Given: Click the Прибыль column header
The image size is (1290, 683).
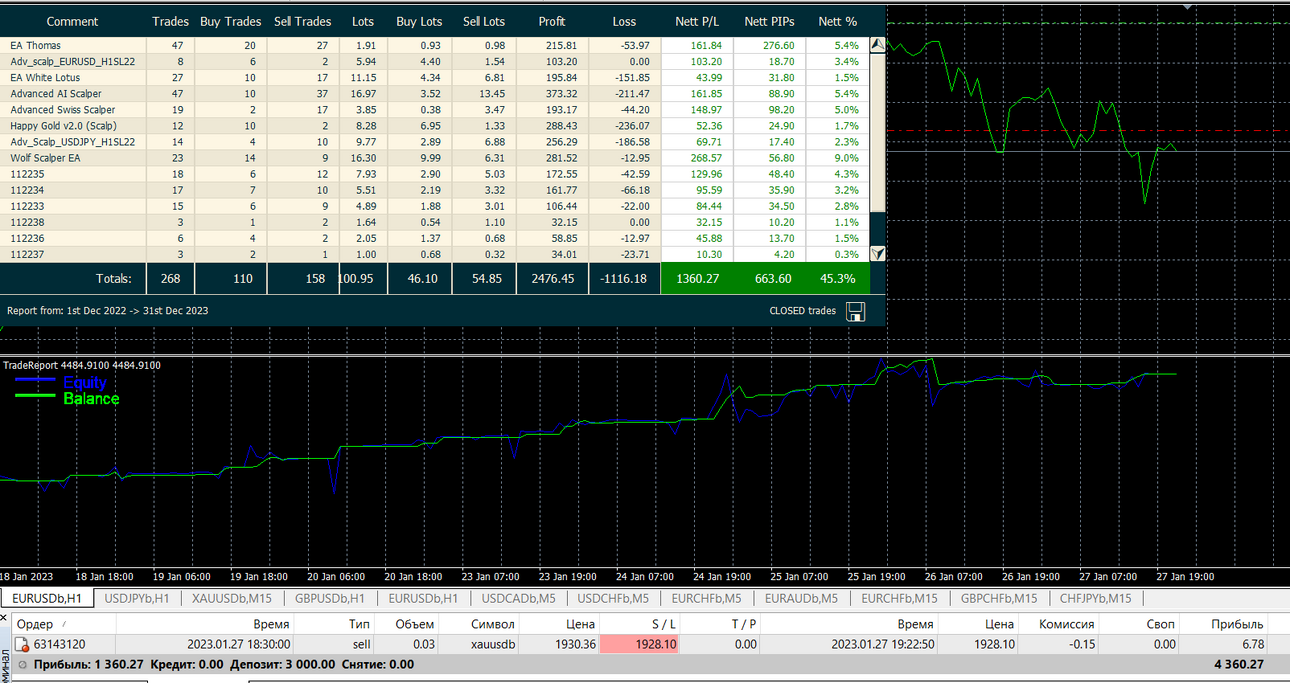Looking at the screenshot, I should click(1237, 624).
